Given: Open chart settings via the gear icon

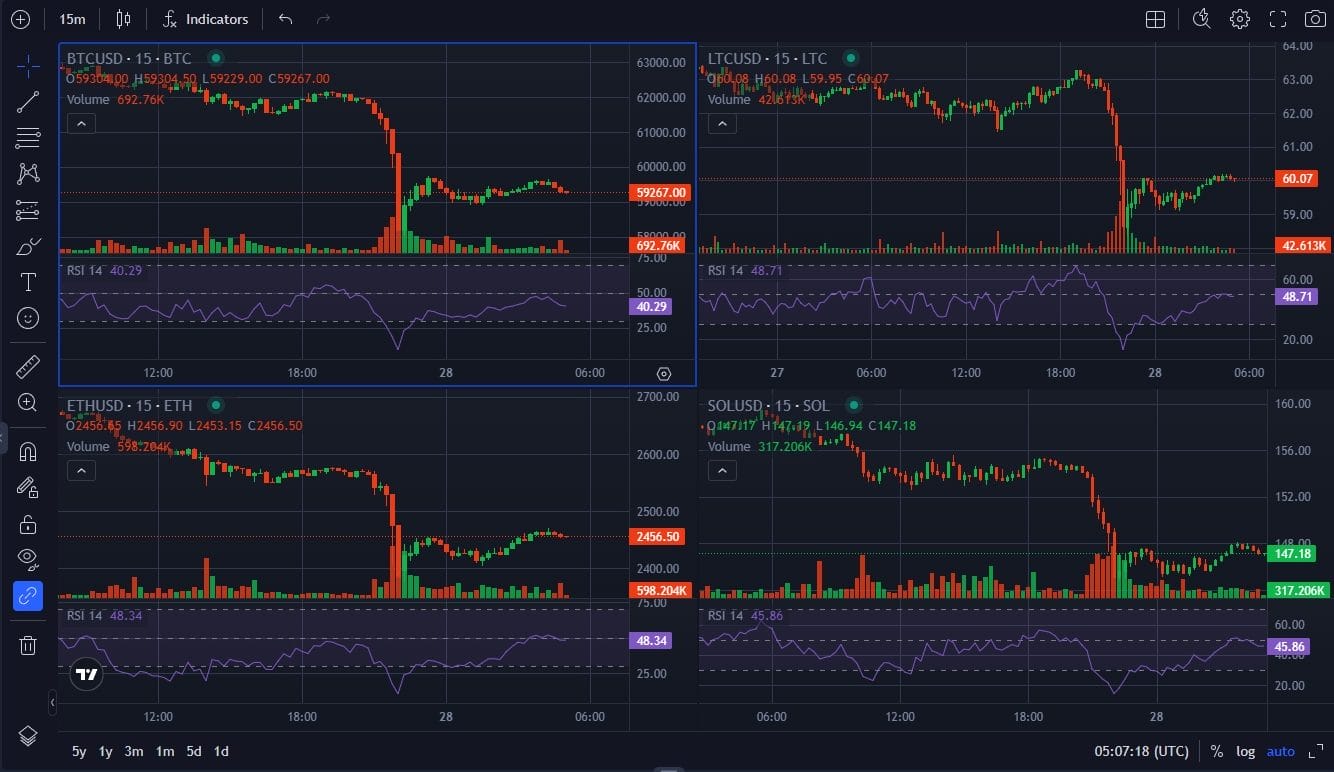Looking at the screenshot, I should pyautogui.click(x=1239, y=18).
